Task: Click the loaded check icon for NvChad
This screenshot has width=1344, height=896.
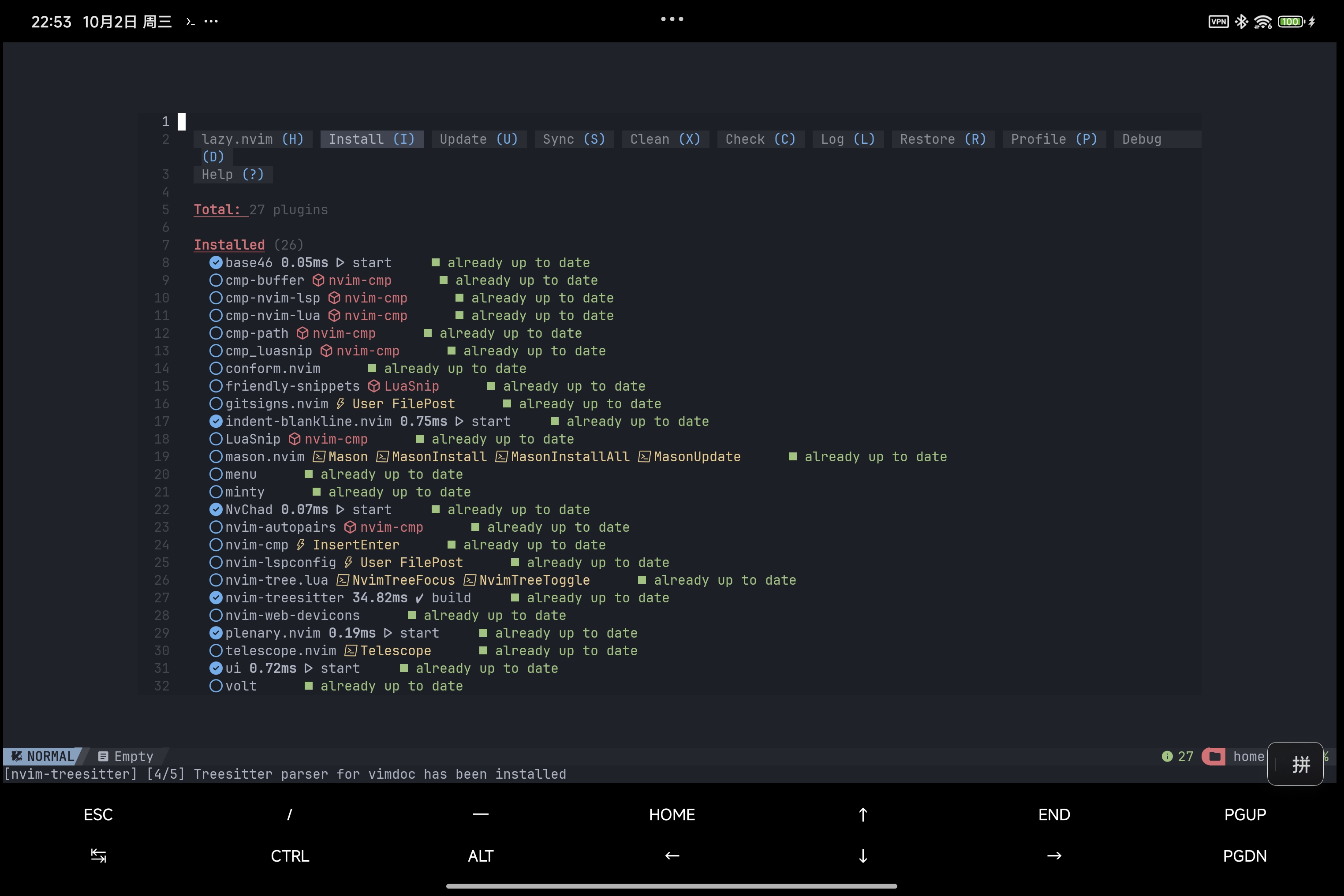Action: coord(216,509)
